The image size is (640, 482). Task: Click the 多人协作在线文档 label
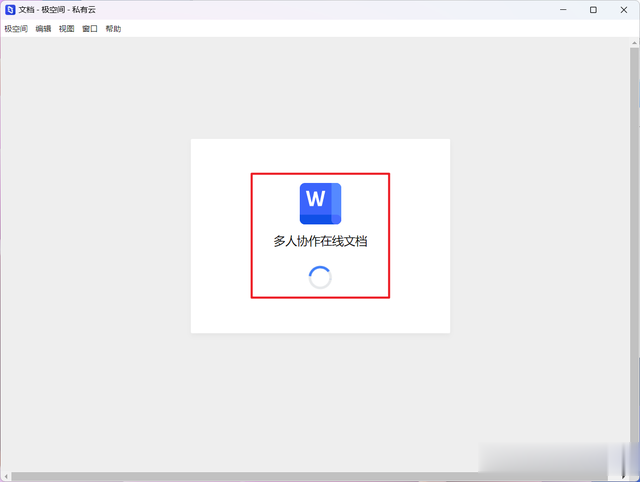[x=320, y=241]
